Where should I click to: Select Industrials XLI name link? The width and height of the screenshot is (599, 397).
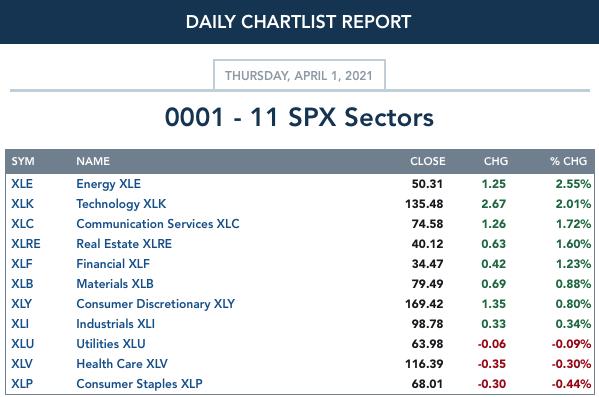coord(115,324)
